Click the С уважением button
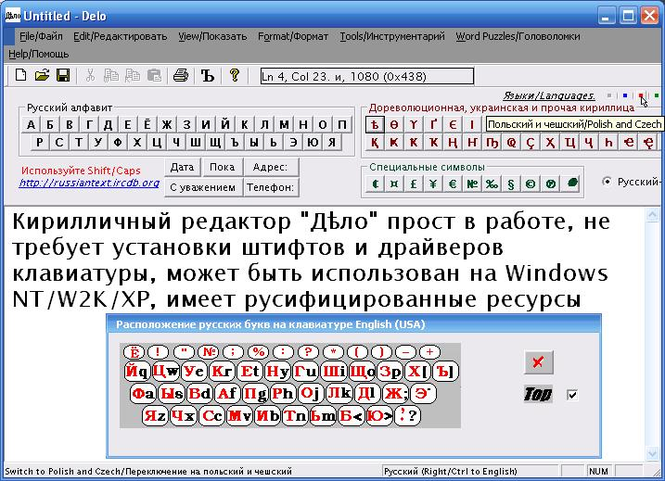The width and height of the screenshot is (665, 481). (203, 187)
